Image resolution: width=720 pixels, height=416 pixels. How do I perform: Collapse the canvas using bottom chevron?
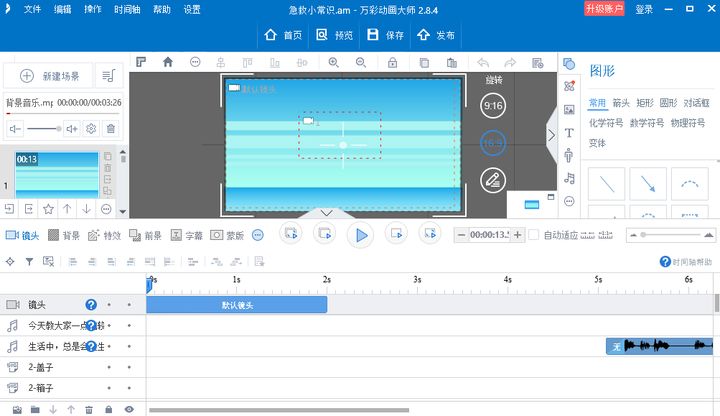324,213
